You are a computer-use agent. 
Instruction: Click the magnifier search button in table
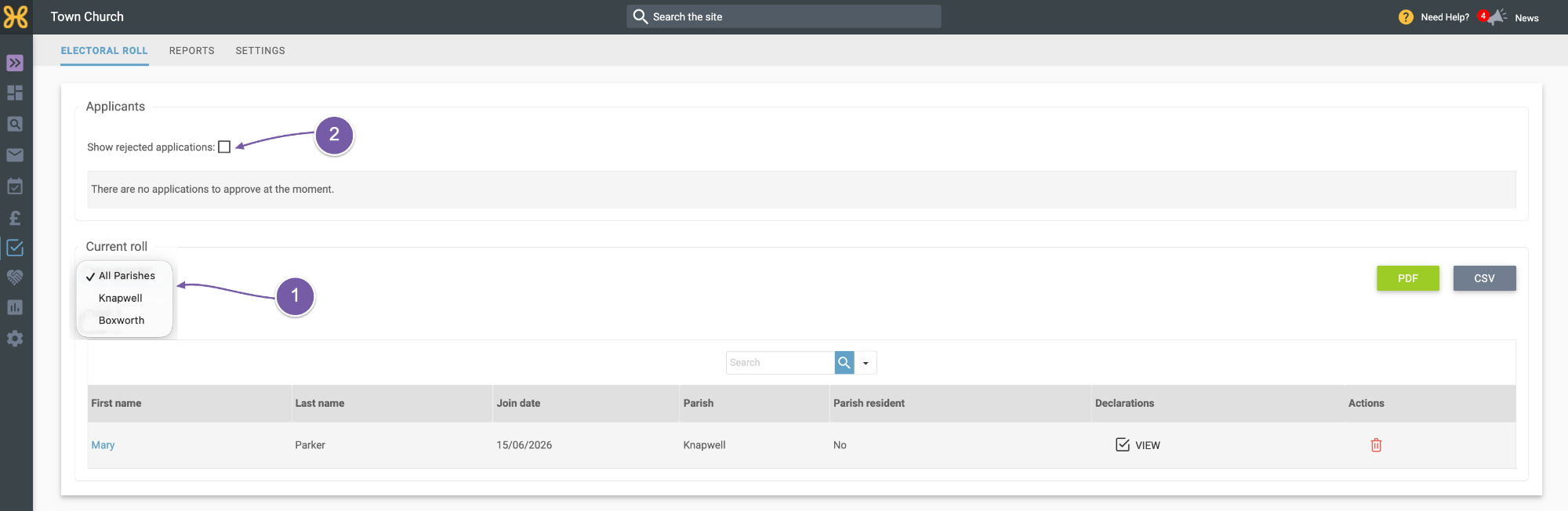[844, 362]
